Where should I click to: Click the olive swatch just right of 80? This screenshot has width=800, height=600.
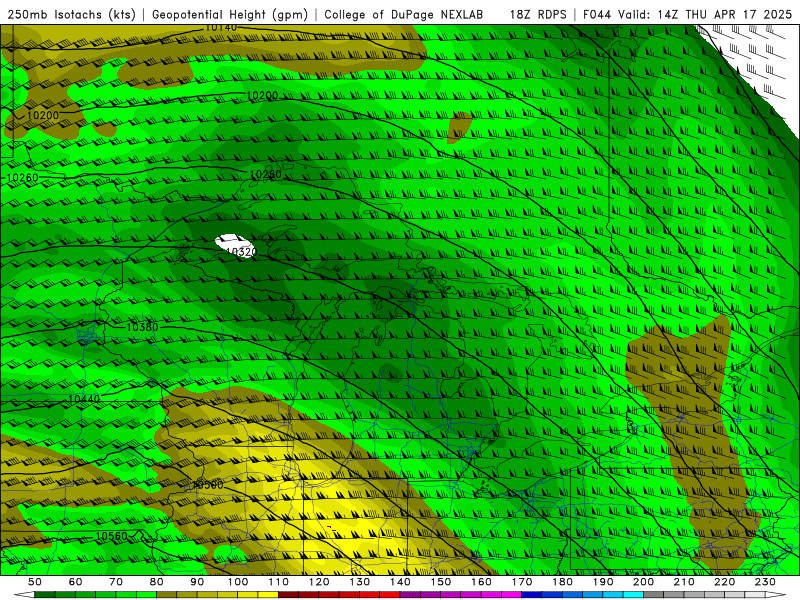pyautogui.click(x=167, y=595)
